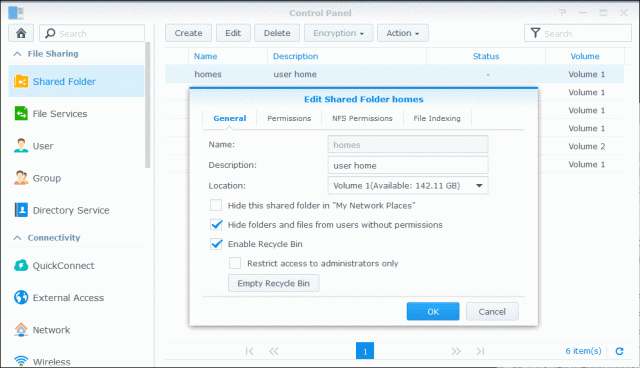Screen dimensions: 640x368
Task: Click the filter funnel icon in search
Action: [x=535, y=33]
